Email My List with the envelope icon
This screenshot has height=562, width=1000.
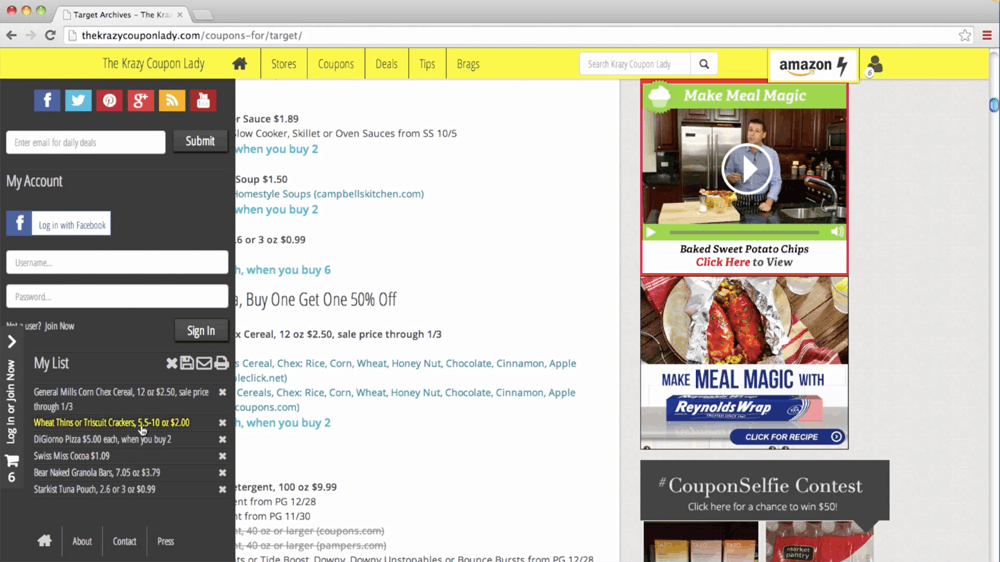click(x=204, y=363)
